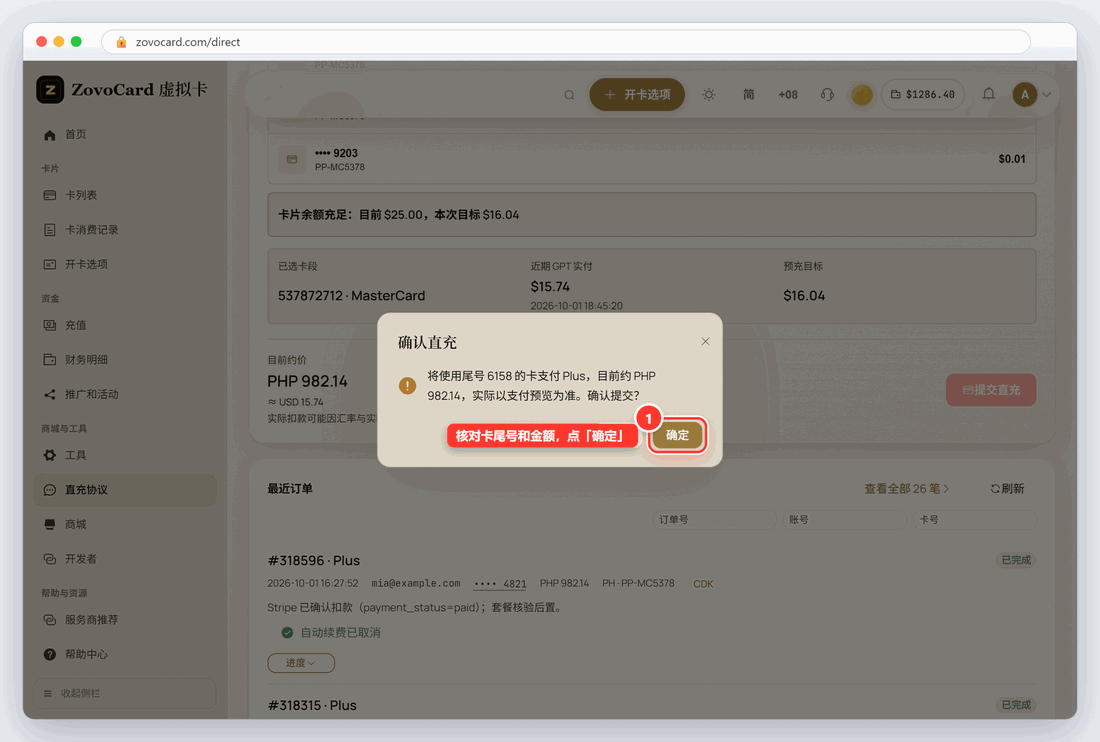1100x742 pixels.
Task: Click the CDK link on order #318596
Action: click(x=703, y=584)
